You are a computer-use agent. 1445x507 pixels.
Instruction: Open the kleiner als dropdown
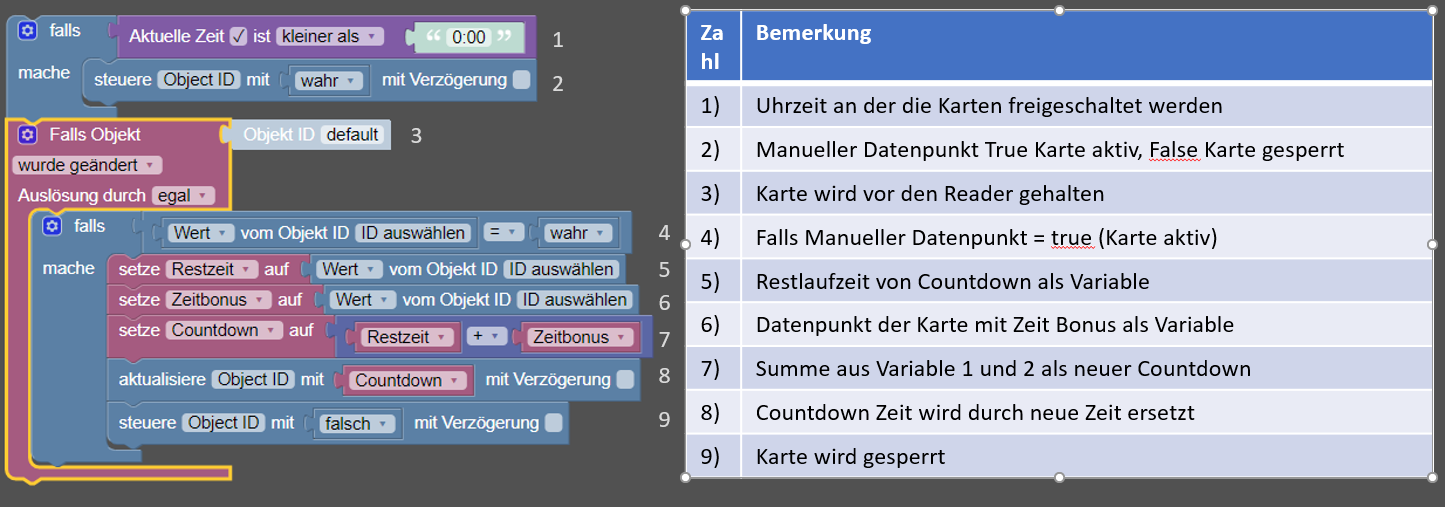(330, 36)
